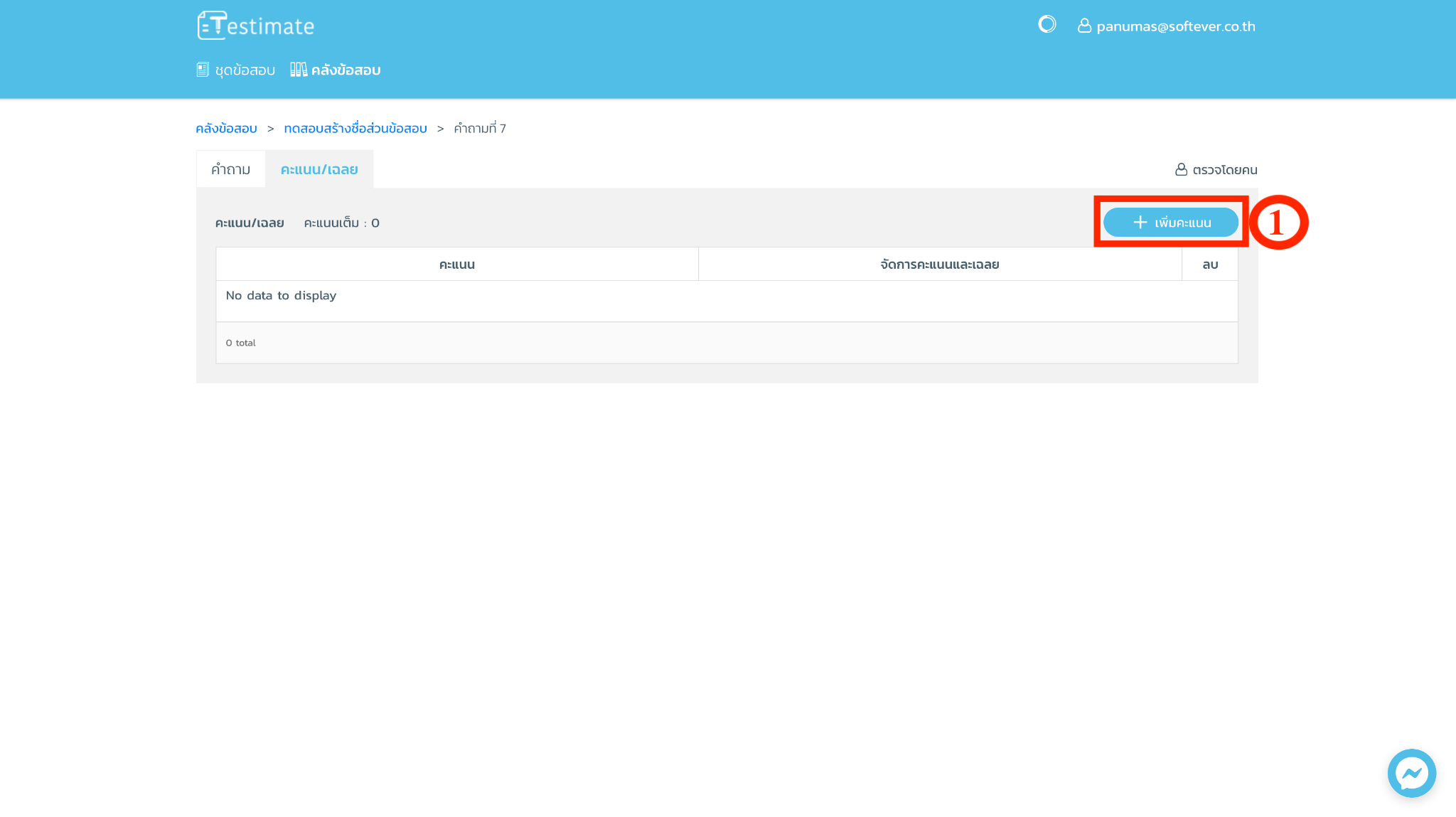Viewport: 1456px width, 817px height.
Task: Click the คลังข้อสอบ books icon
Action: click(x=299, y=70)
